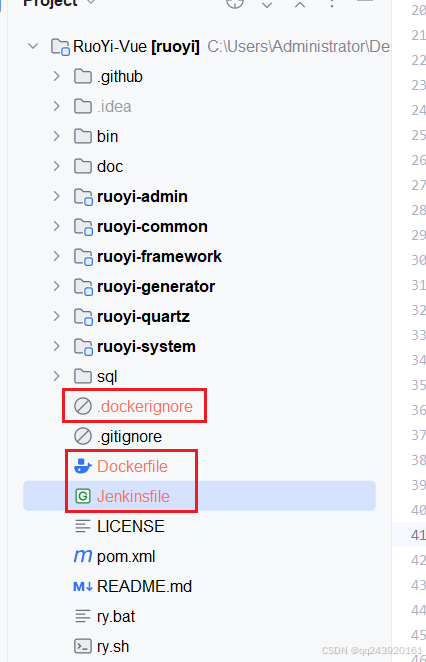Image resolution: width=426 pixels, height=662 pixels.
Task: Click the ruoyi-admin module folder icon
Action: (x=83, y=197)
